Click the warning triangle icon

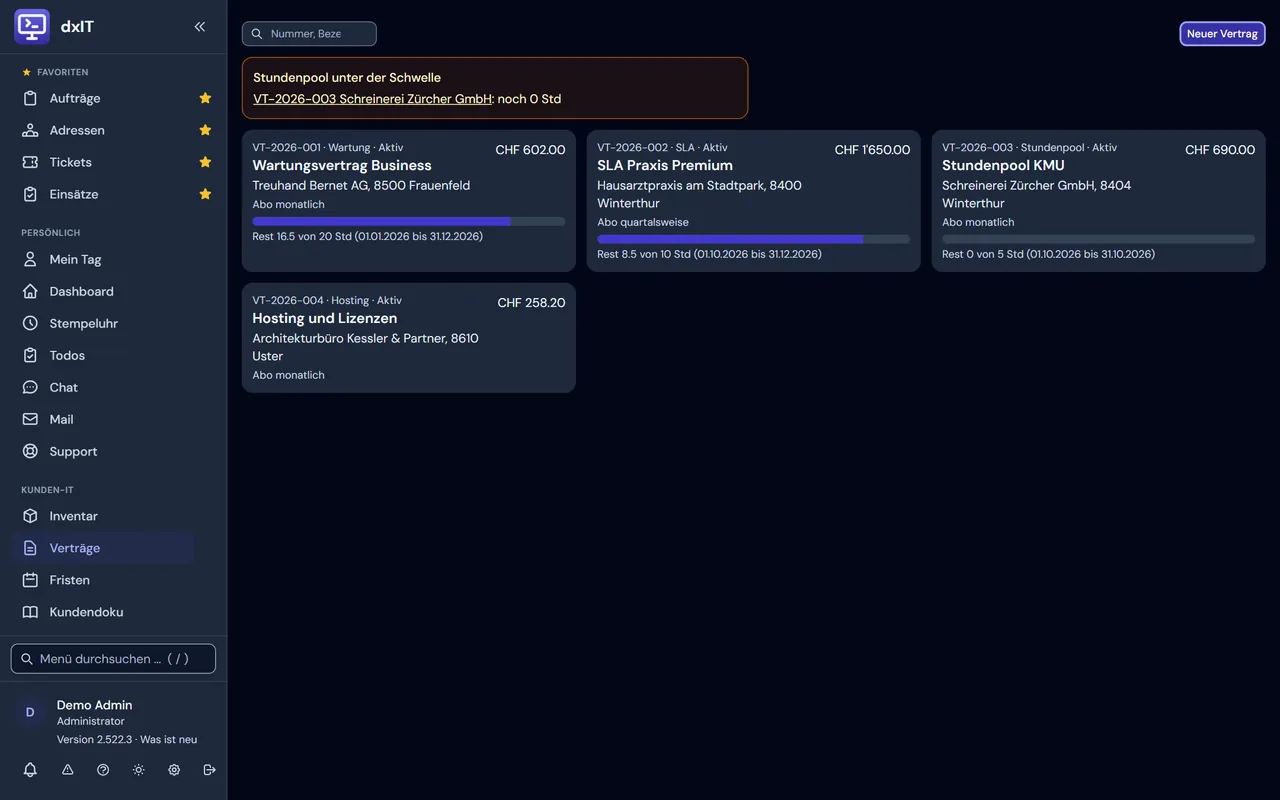pos(68,770)
